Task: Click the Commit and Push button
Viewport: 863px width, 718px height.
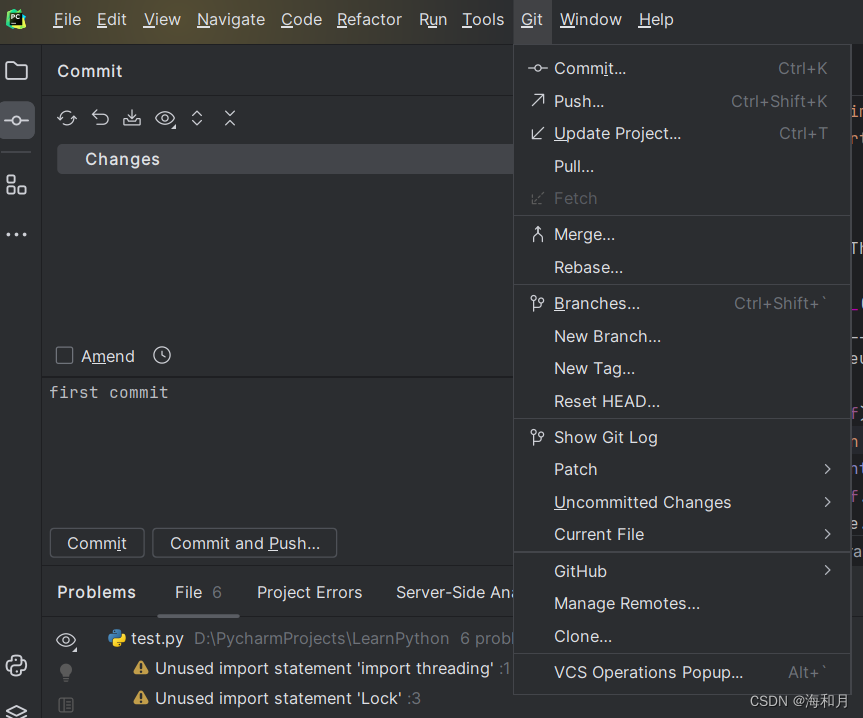Action: (x=244, y=543)
